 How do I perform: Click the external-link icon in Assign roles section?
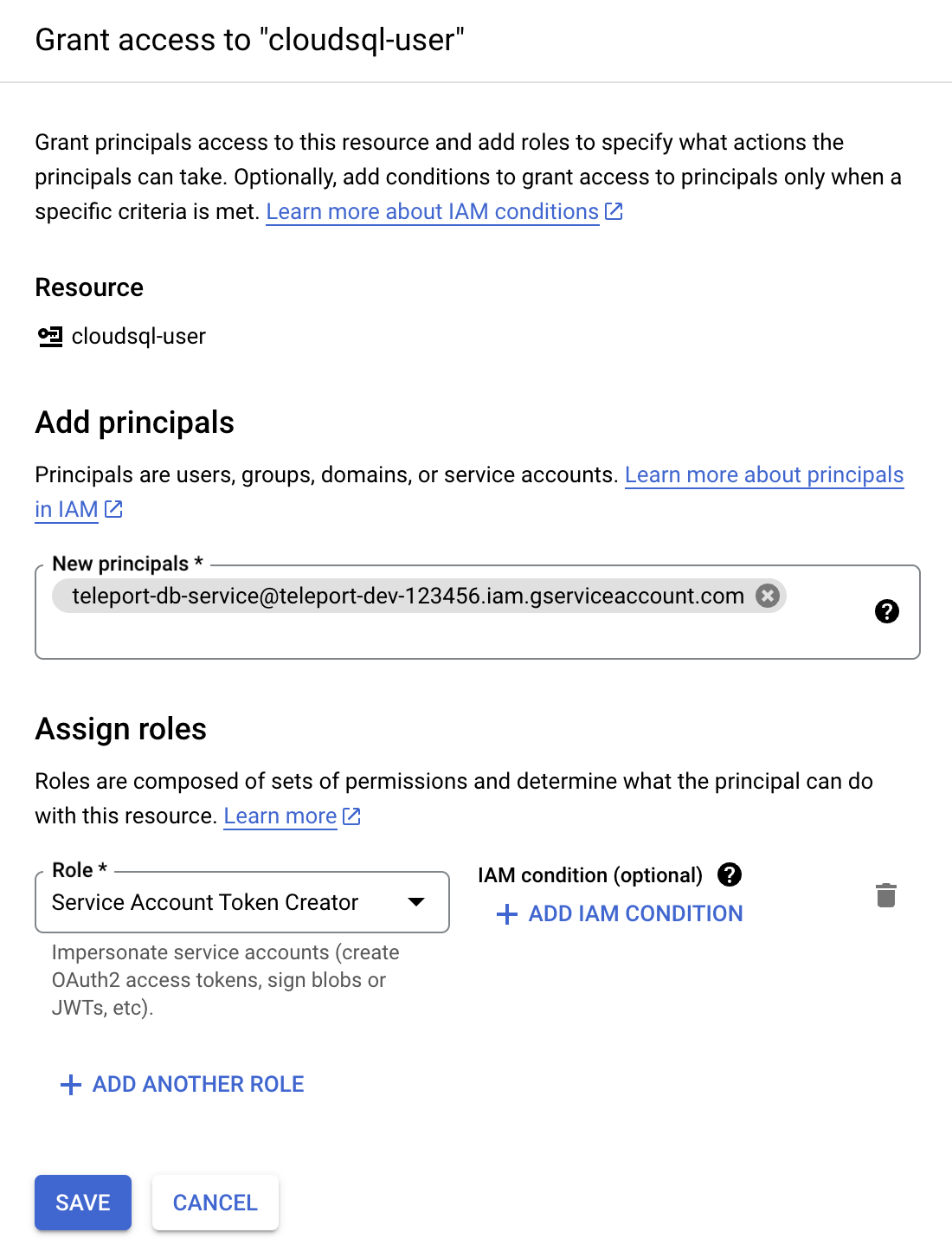pos(351,816)
